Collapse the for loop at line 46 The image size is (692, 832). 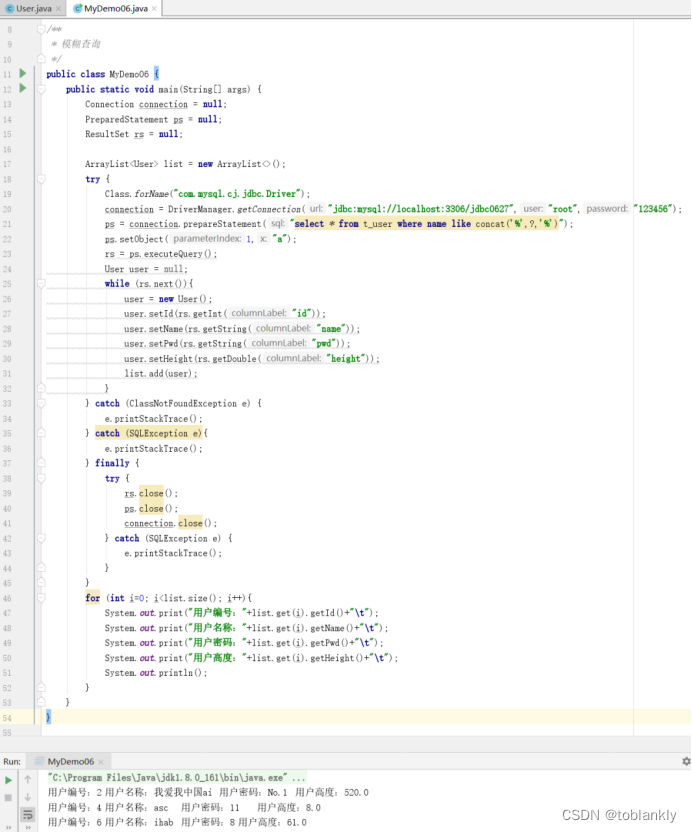(41, 598)
